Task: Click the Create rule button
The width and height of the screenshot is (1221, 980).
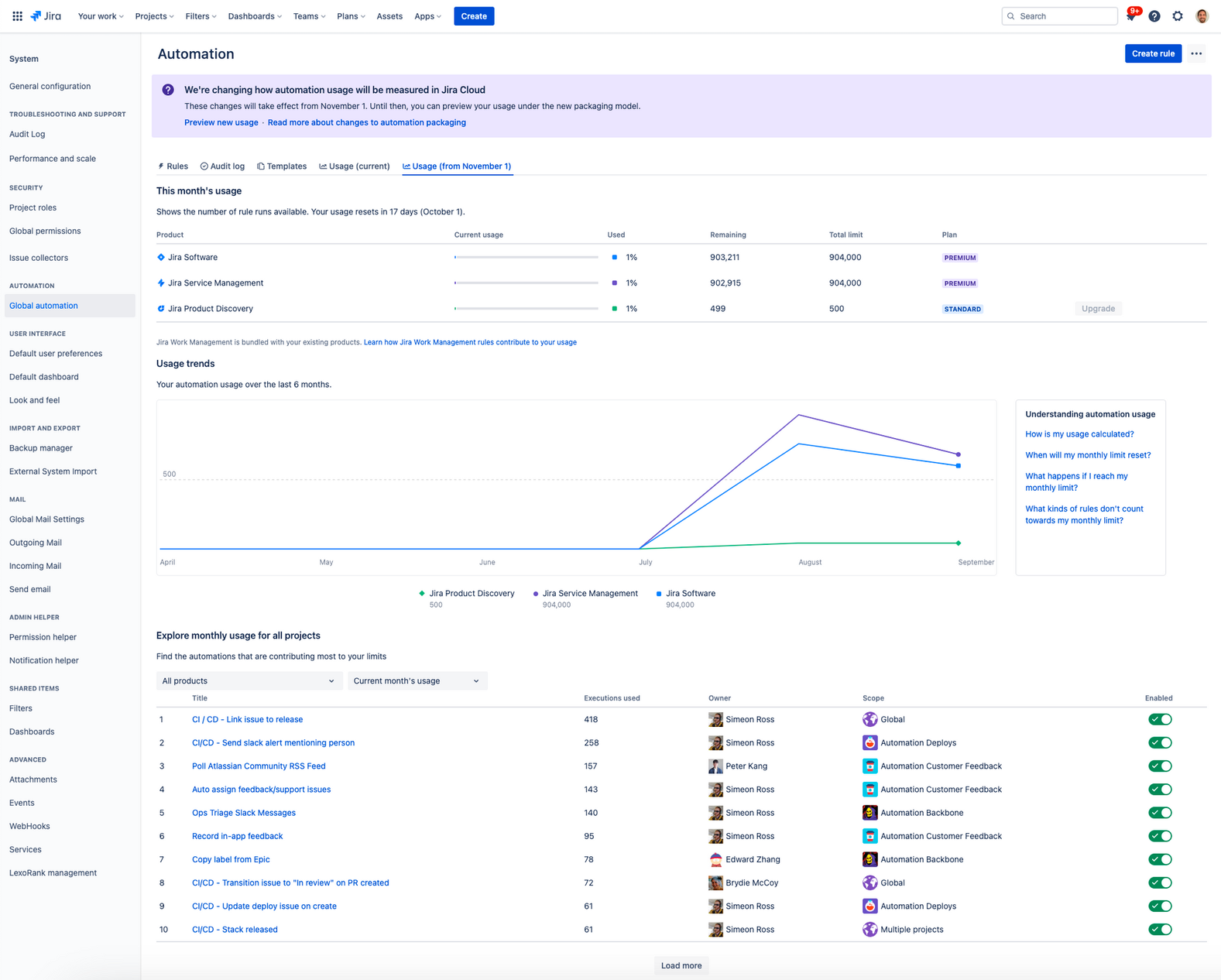Action: 1152,53
